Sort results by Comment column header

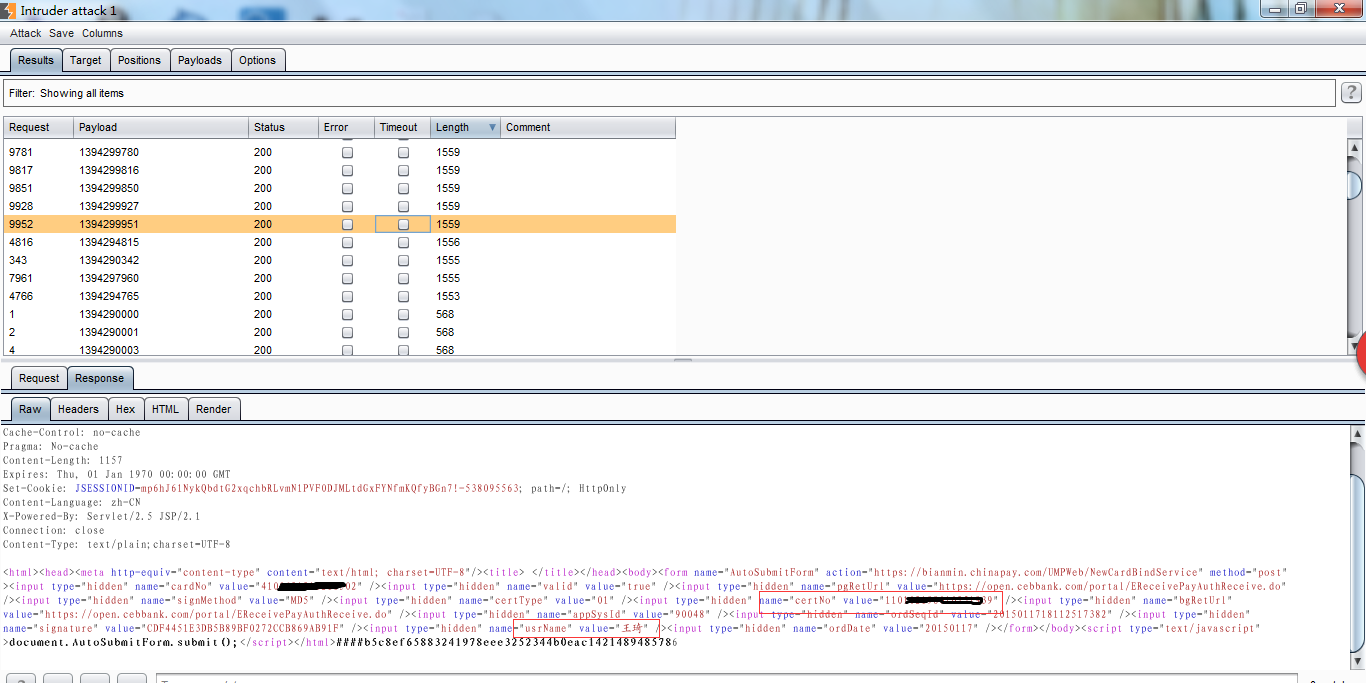[x=588, y=127]
